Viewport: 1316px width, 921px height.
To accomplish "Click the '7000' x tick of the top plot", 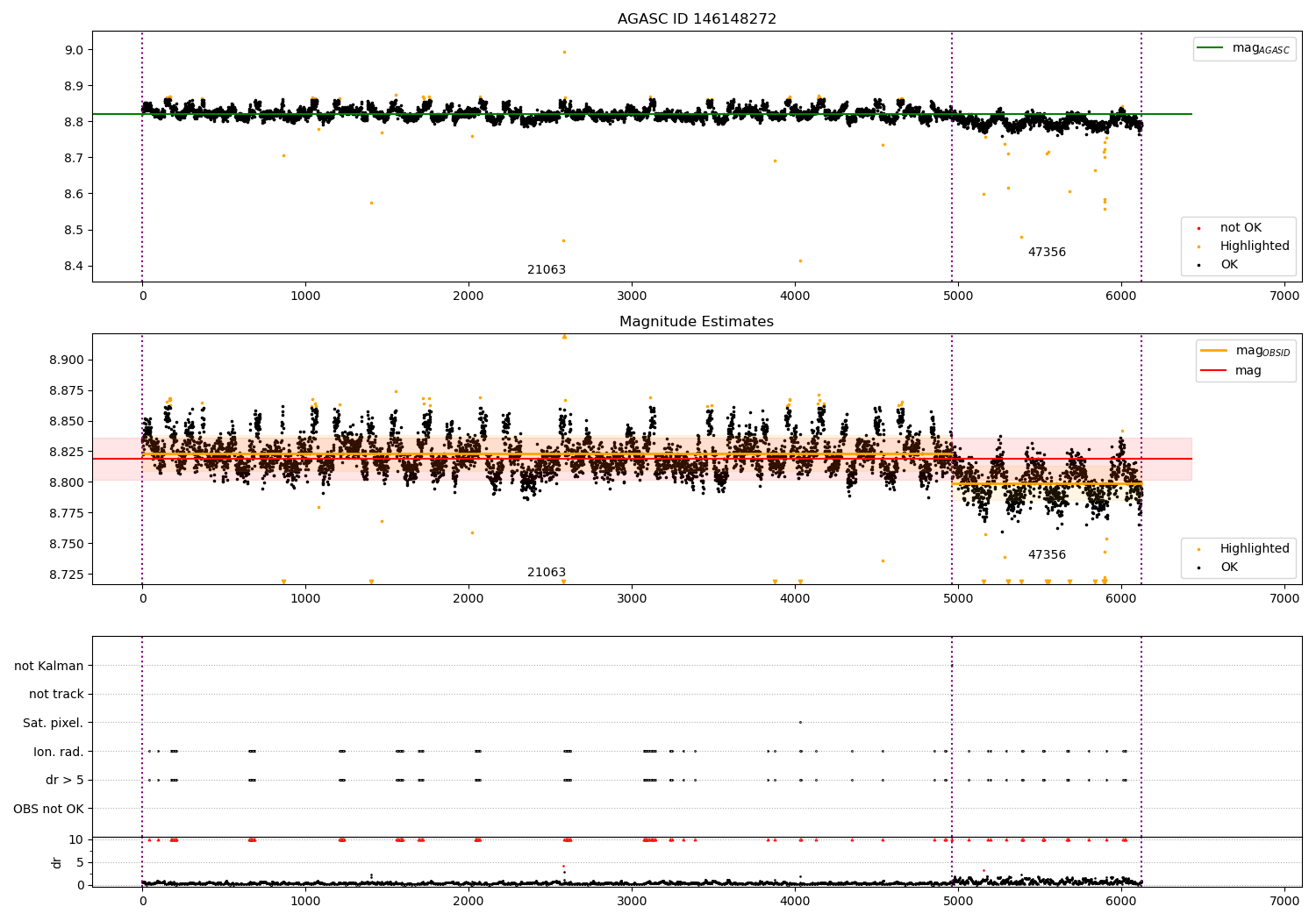I will pos(1284,296).
